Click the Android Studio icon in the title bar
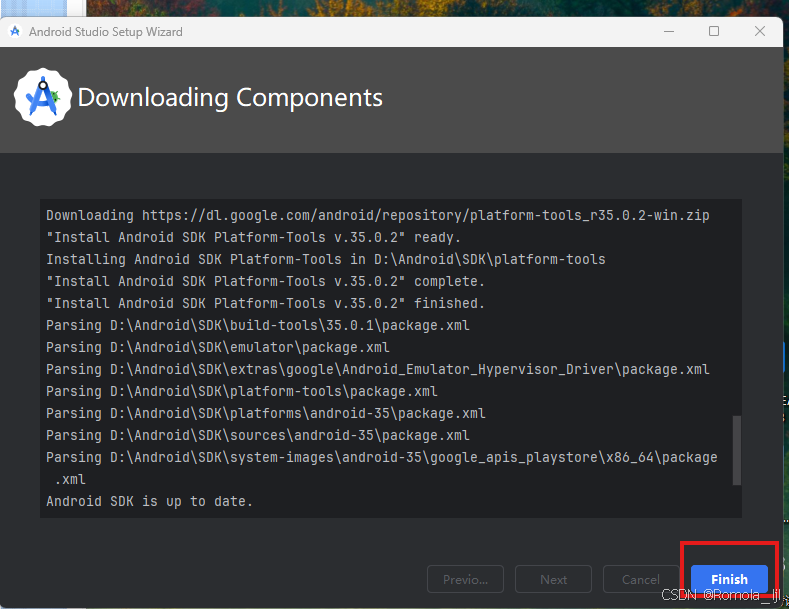 (x=15, y=31)
